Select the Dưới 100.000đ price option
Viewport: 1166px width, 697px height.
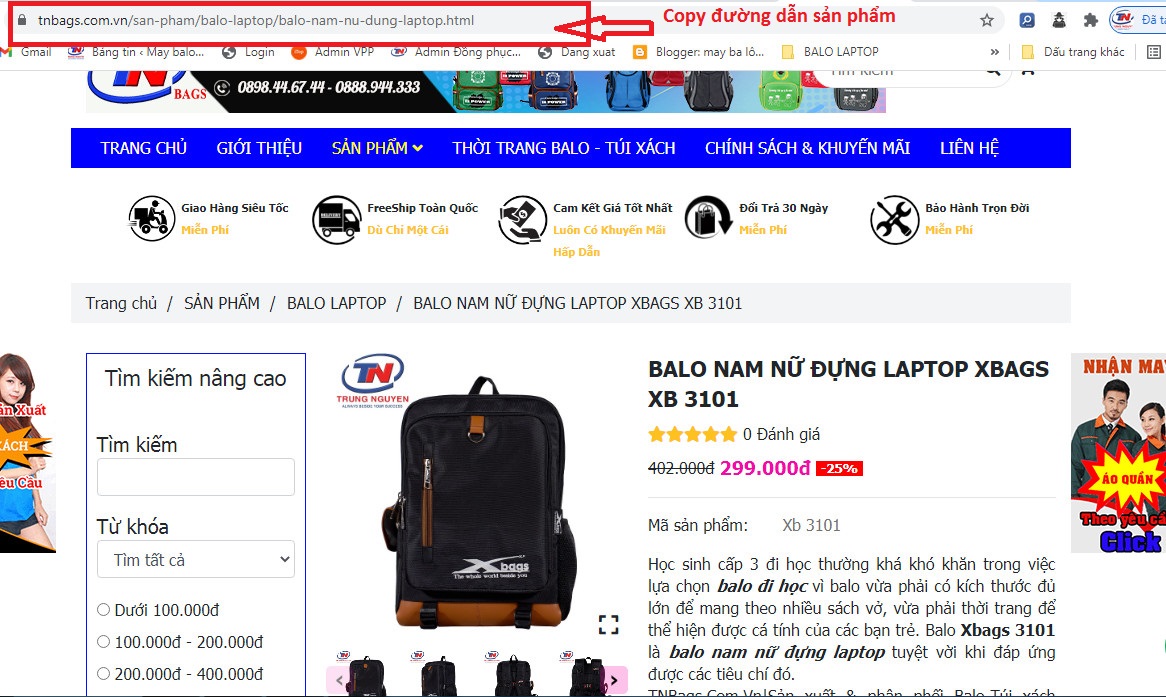pos(103,610)
